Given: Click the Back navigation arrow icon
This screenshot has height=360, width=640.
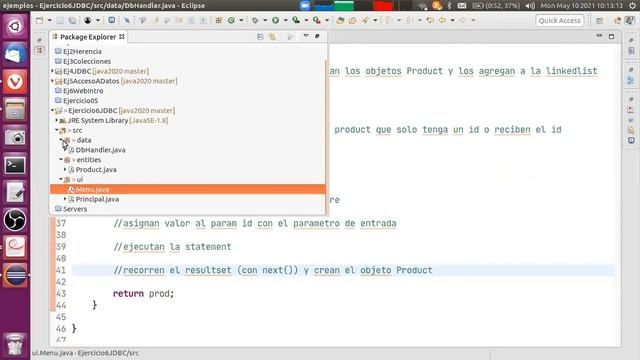Looking at the screenshot, I should point(442,20).
